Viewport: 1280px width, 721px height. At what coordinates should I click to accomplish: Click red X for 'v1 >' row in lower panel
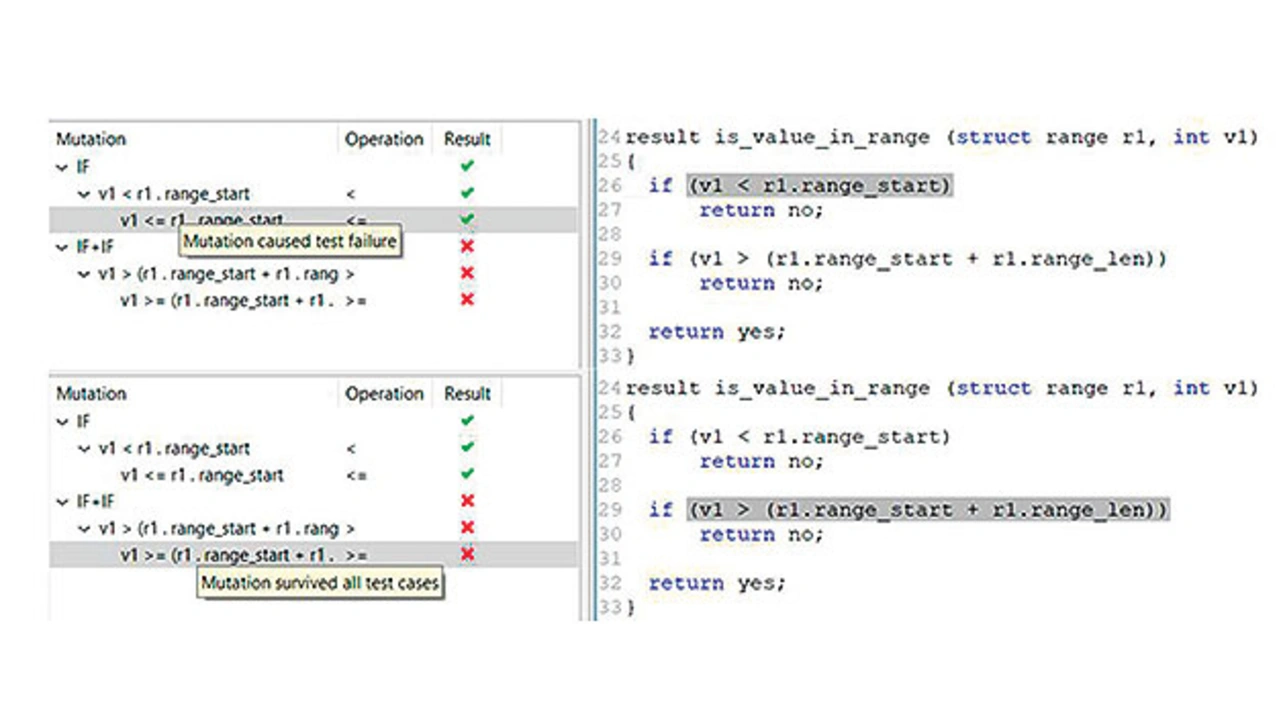467,527
